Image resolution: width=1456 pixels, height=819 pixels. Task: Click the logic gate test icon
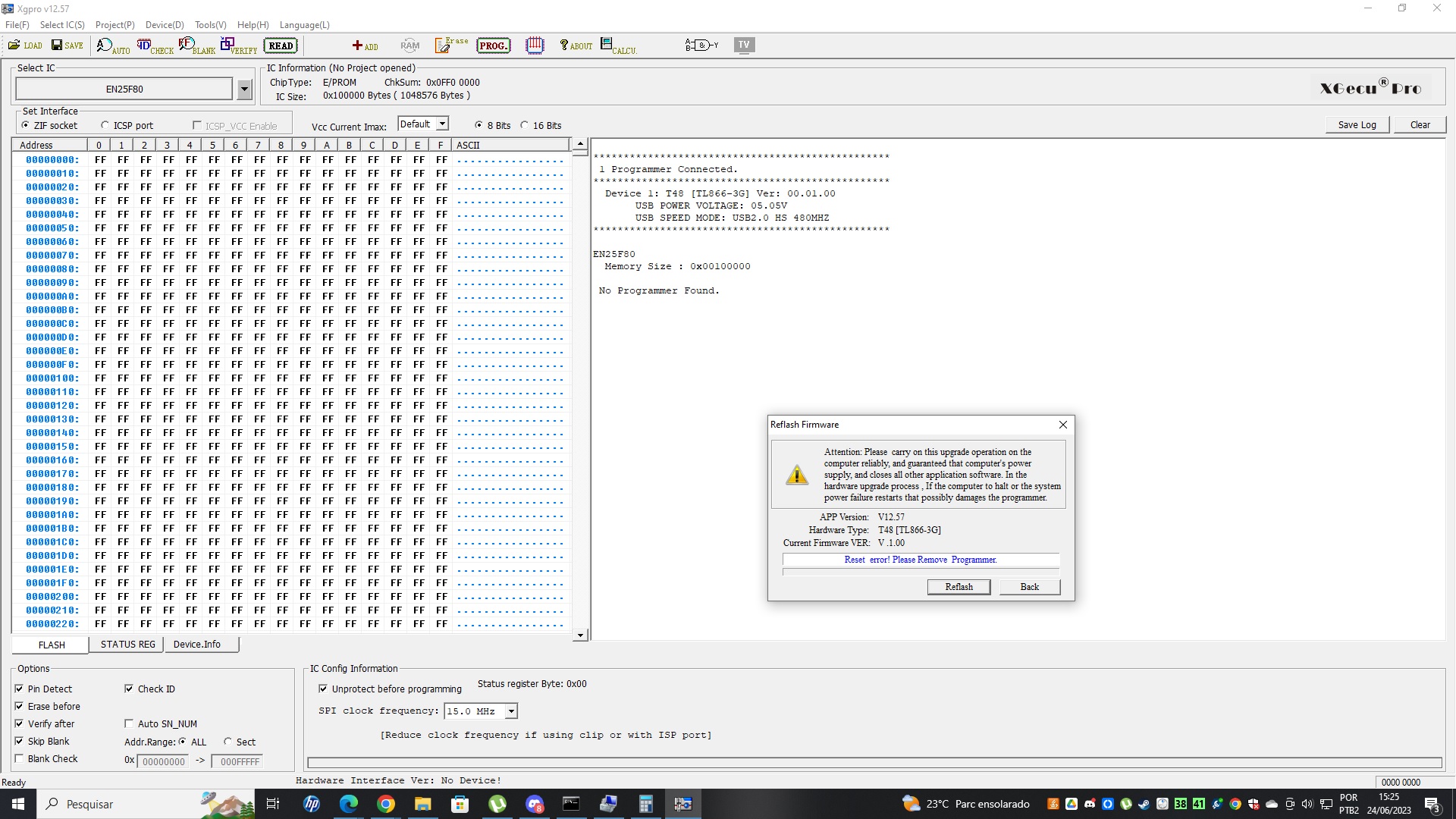(701, 45)
